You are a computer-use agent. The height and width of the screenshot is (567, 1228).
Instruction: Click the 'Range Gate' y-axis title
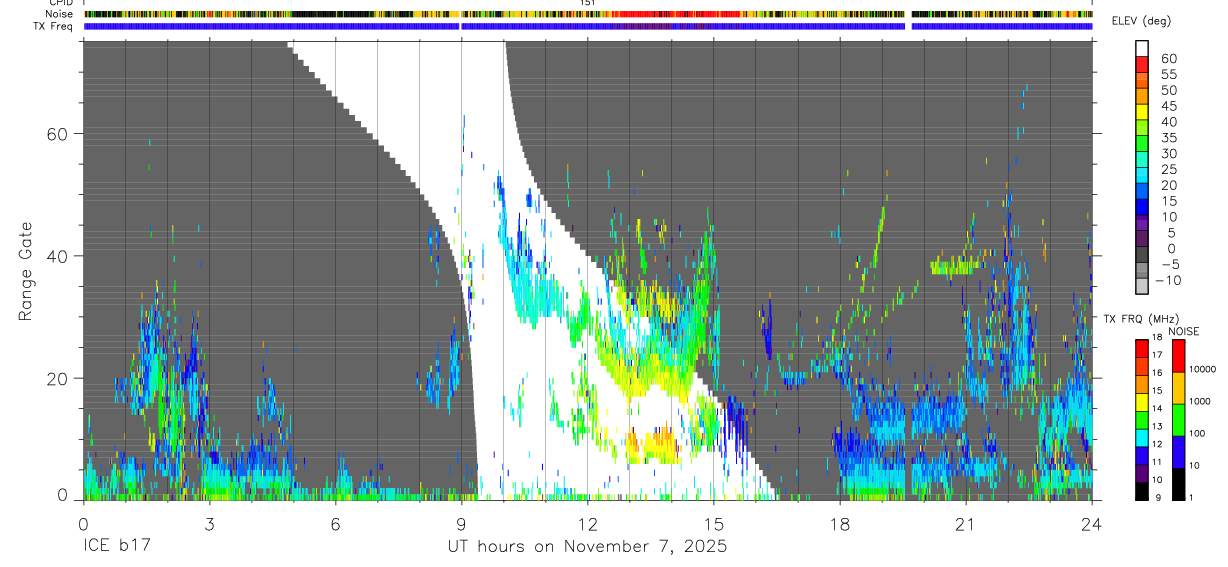tap(25, 272)
